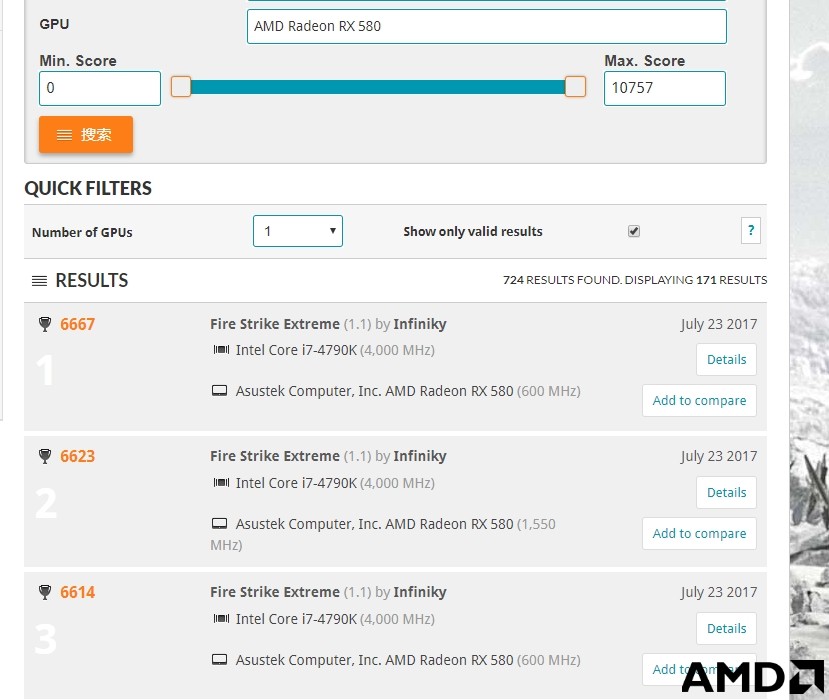Open the Number of GPUs dropdown

298,231
